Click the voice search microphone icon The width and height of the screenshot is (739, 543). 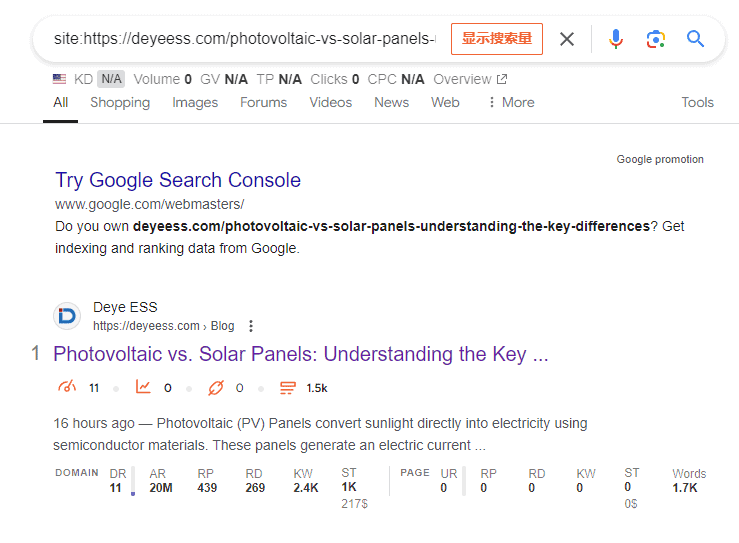click(x=616, y=39)
